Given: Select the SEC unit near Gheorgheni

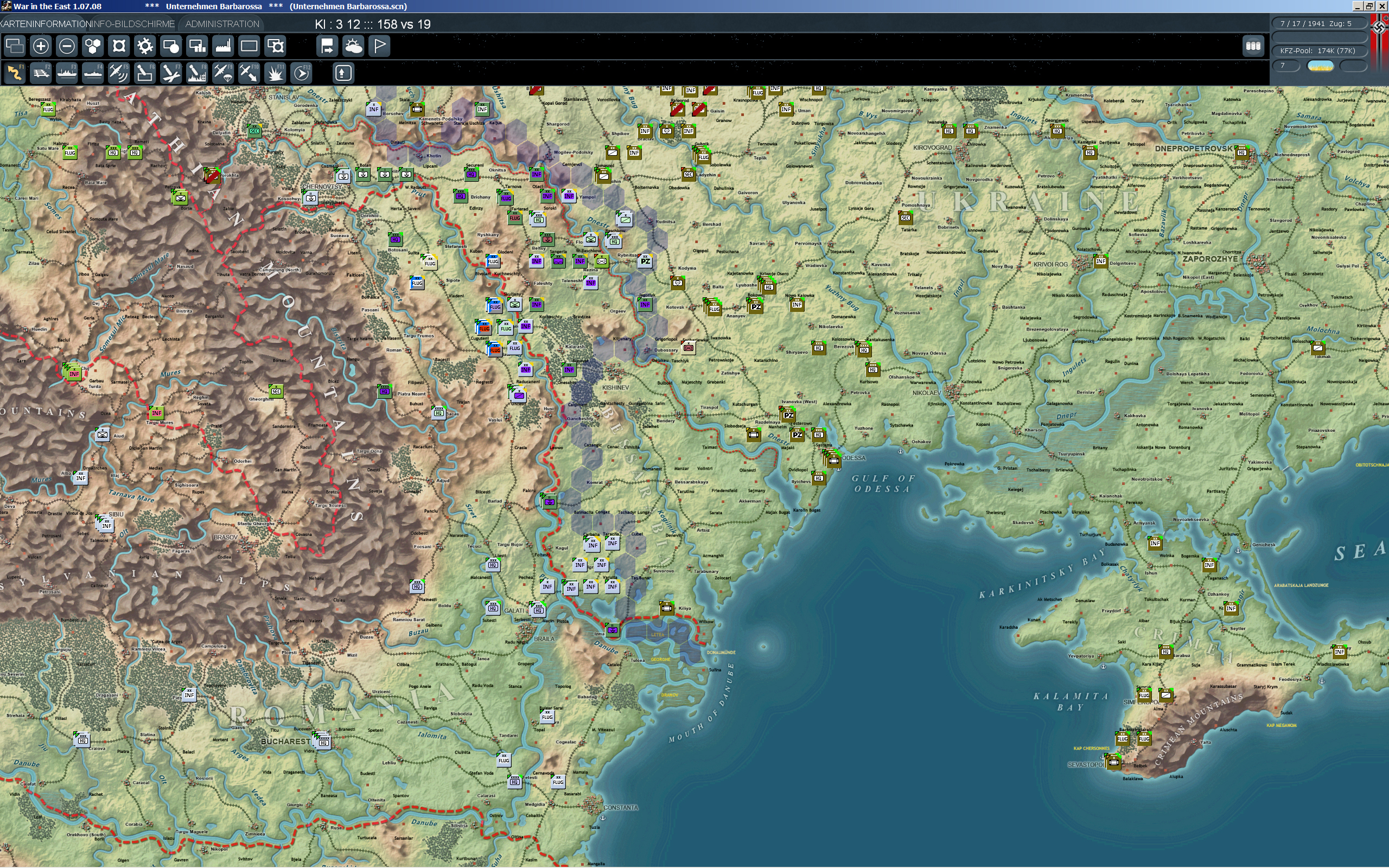Looking at the screenshot, I should 276,392.
